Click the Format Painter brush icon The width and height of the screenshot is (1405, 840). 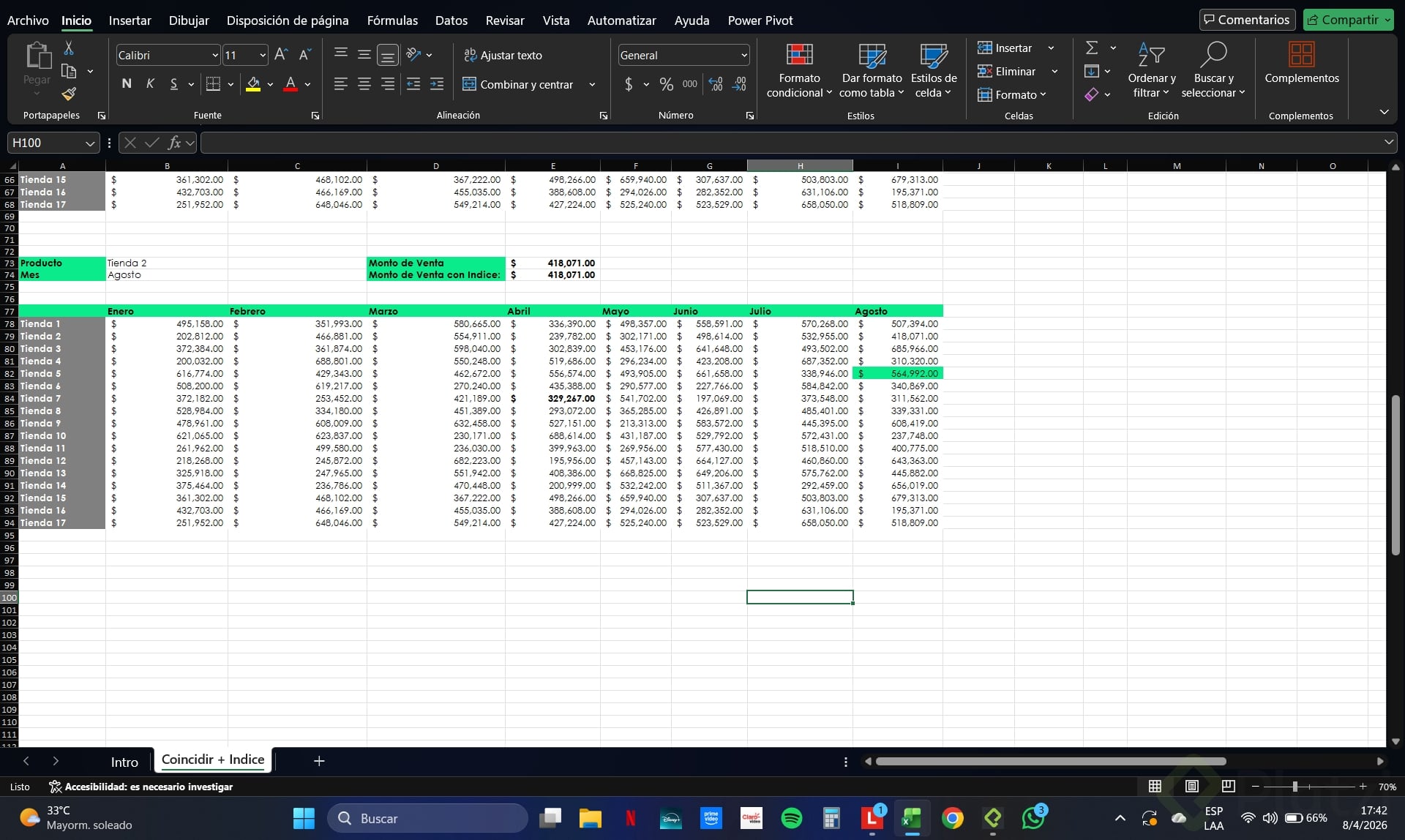point(69,94)
